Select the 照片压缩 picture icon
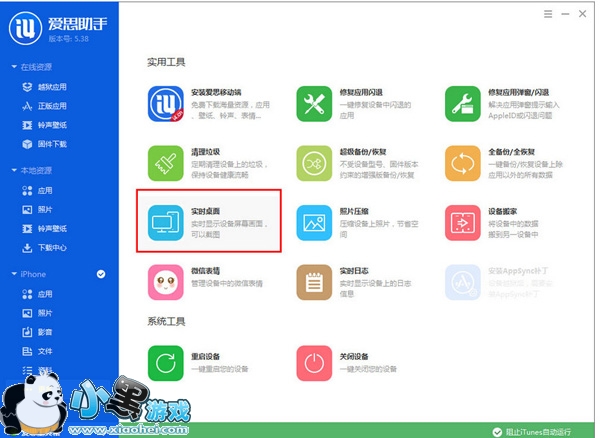 point(314,223)
